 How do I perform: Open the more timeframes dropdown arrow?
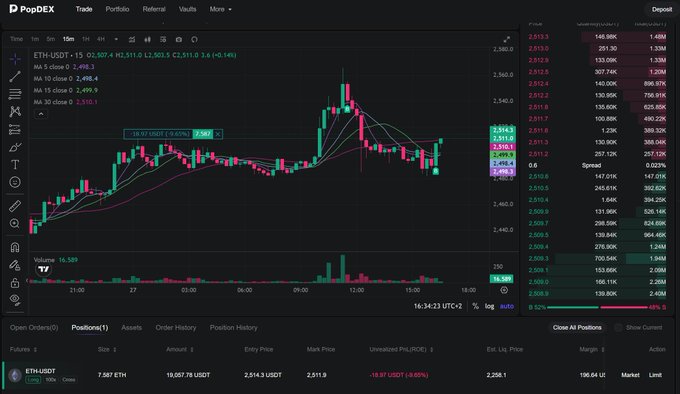[x=116, y=39]
